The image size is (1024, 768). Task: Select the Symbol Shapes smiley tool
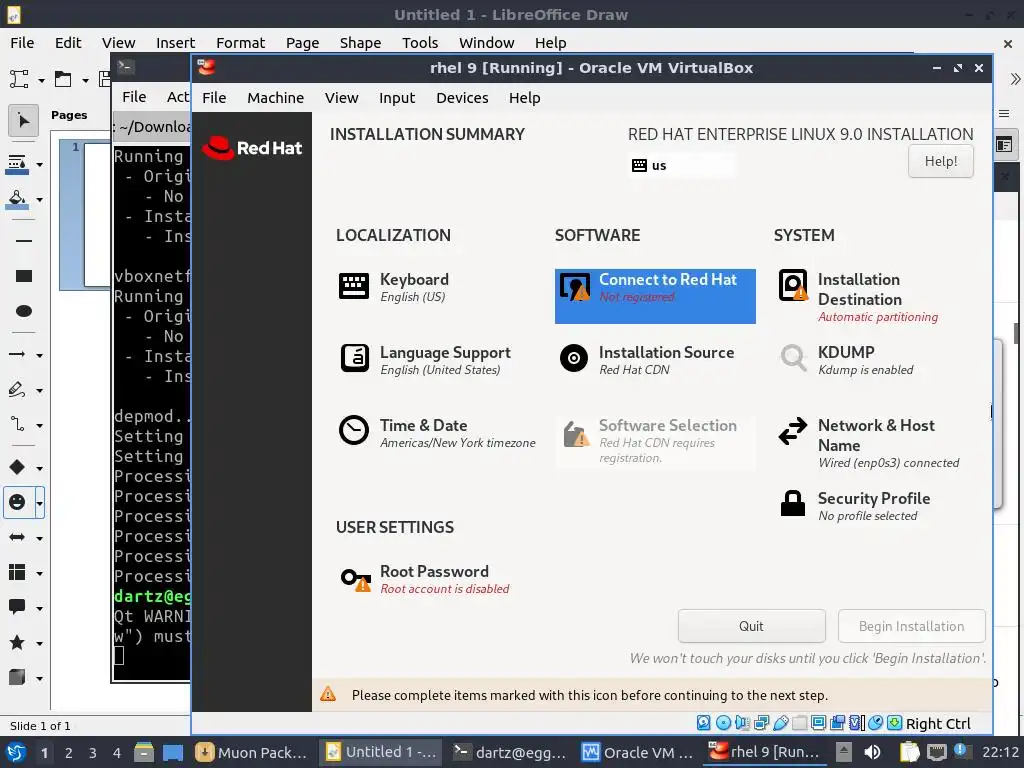pyautogui.click(x=17, y=502)
